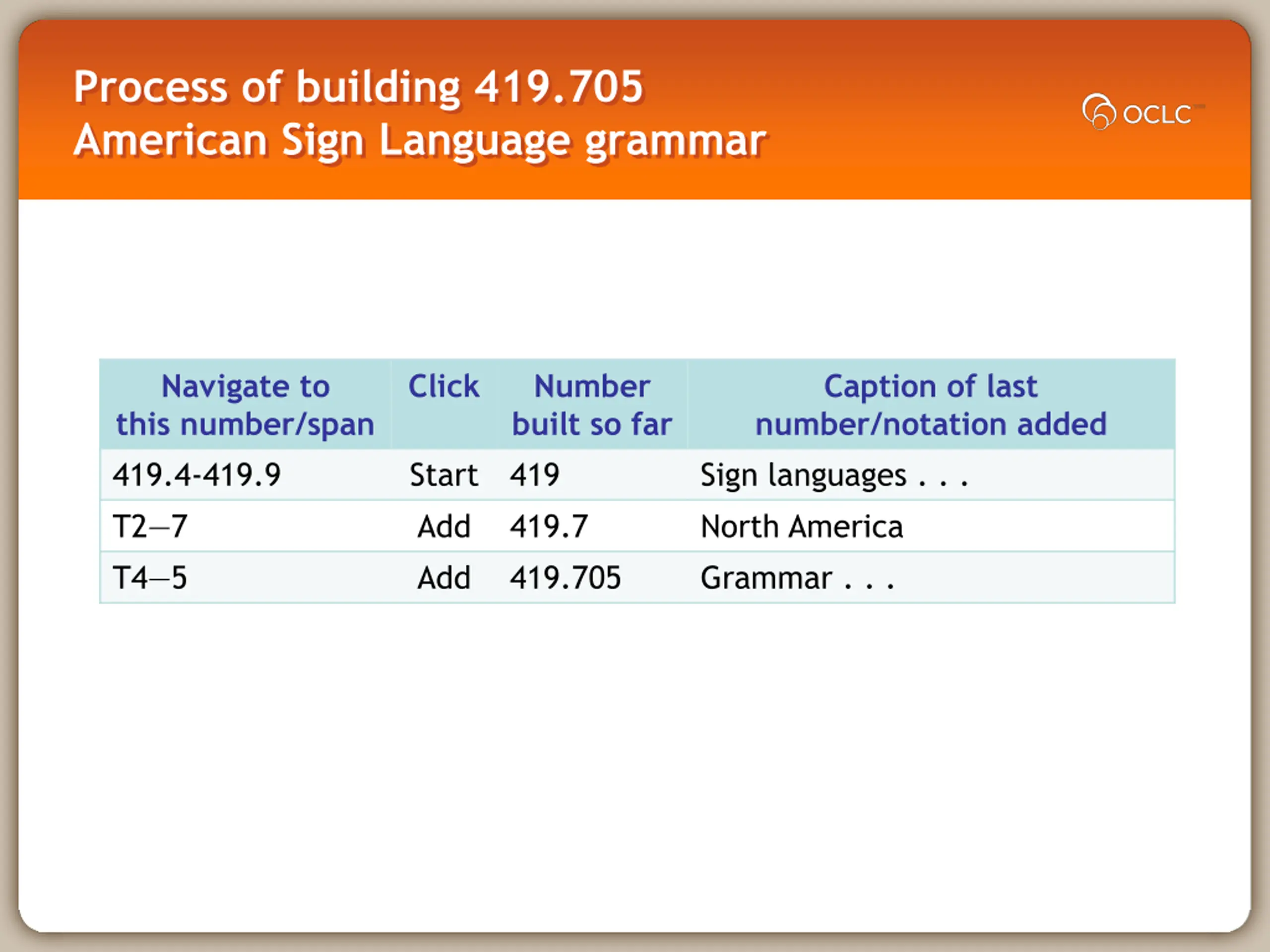This screenshot has height=952, width=1270.
Task: Click the 'T4—5' table cell
Action: [150, 577]
